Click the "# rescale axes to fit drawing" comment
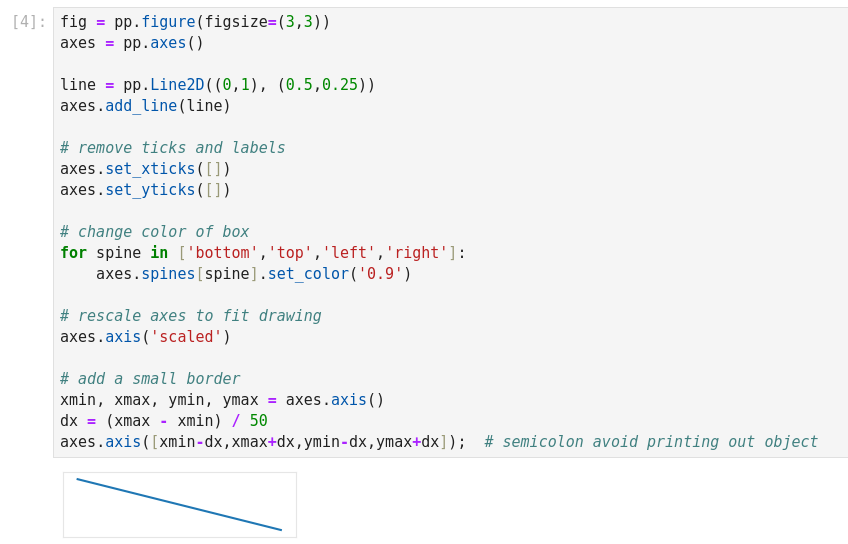The width and height of the screenshot is (848, 544). [x=190, y=316]
